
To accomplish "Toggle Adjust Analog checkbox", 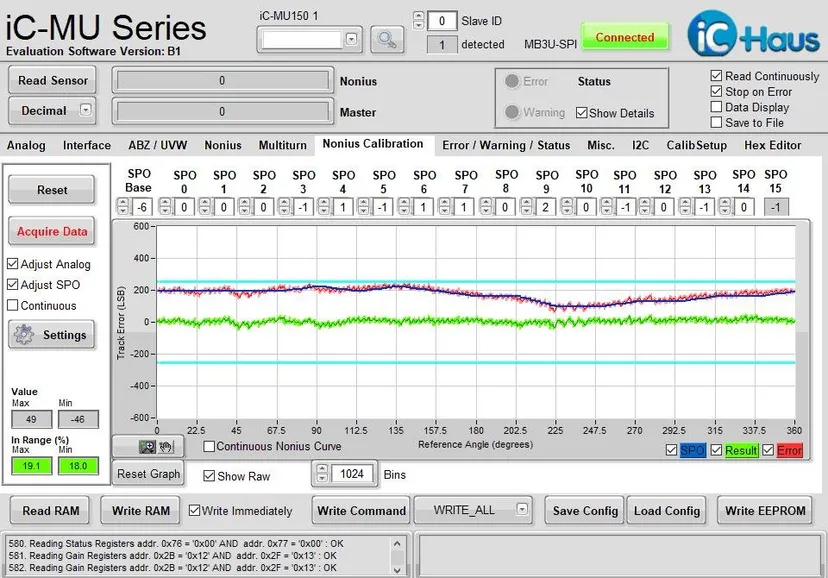I will coord(13,263).
